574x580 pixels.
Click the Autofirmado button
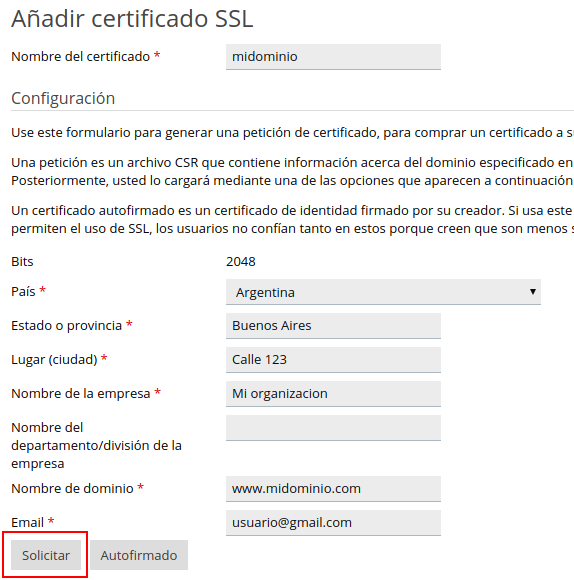click(139, 555)
